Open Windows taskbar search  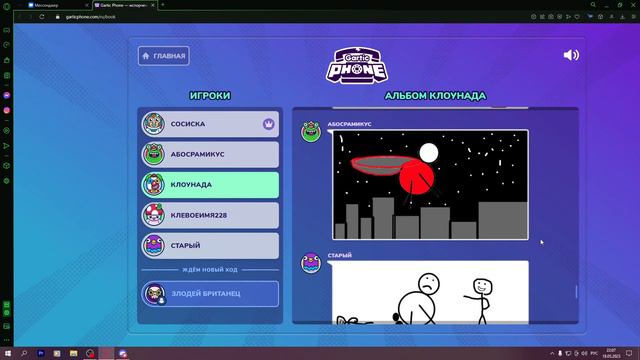tap(24, 353)
